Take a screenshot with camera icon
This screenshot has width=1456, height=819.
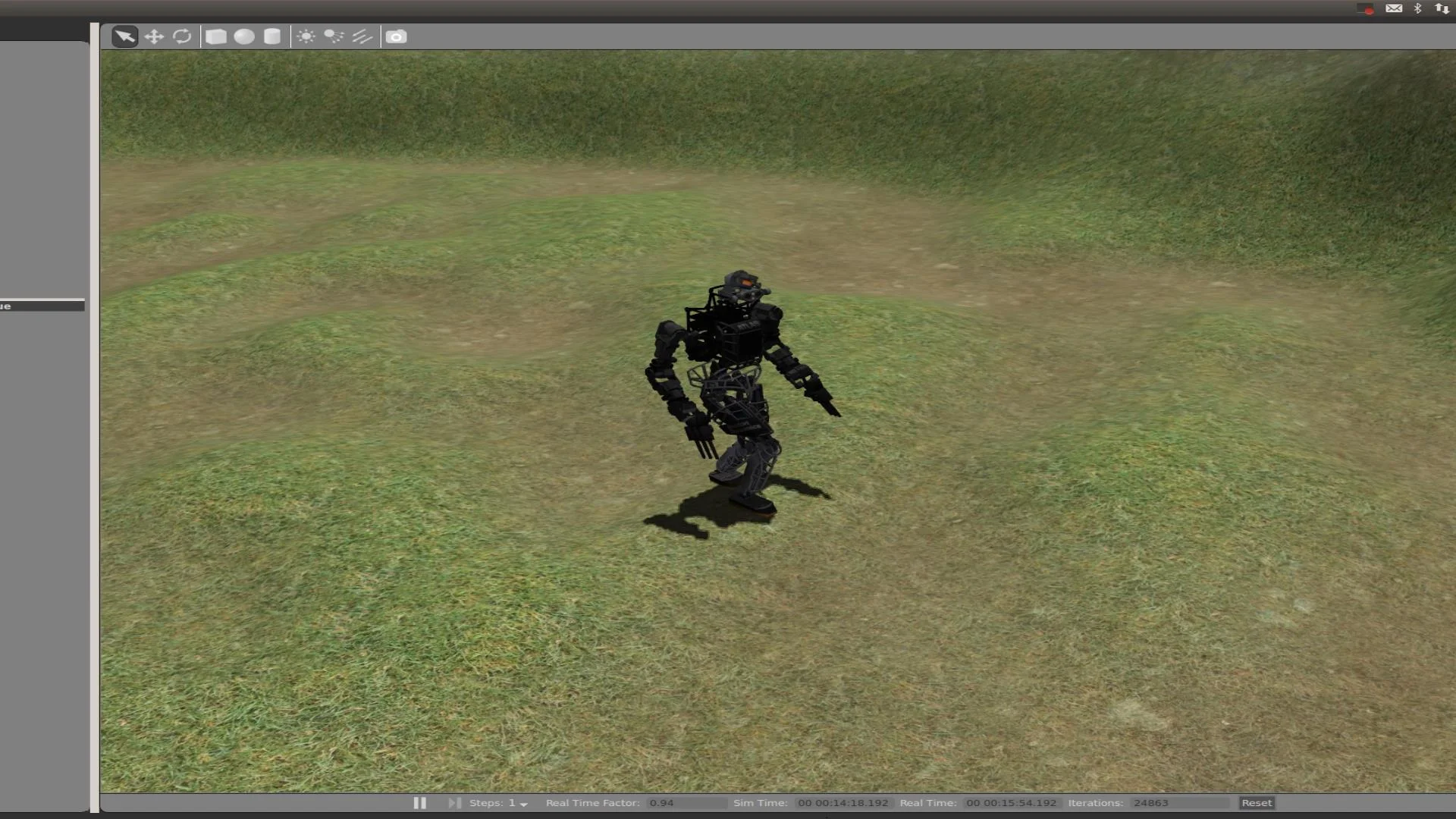click(x=396, y=36)
